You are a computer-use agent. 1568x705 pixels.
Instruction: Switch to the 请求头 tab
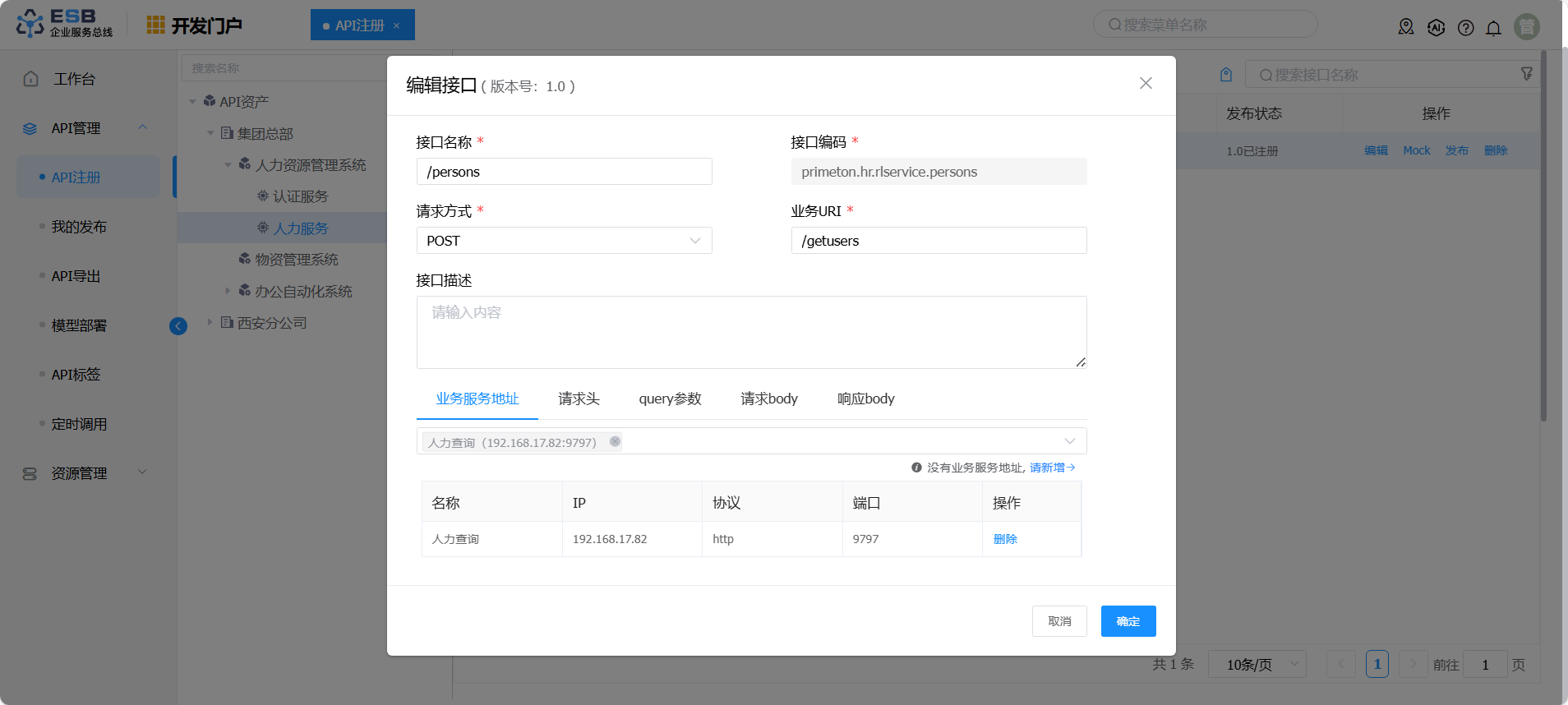[x=579, y=399]
